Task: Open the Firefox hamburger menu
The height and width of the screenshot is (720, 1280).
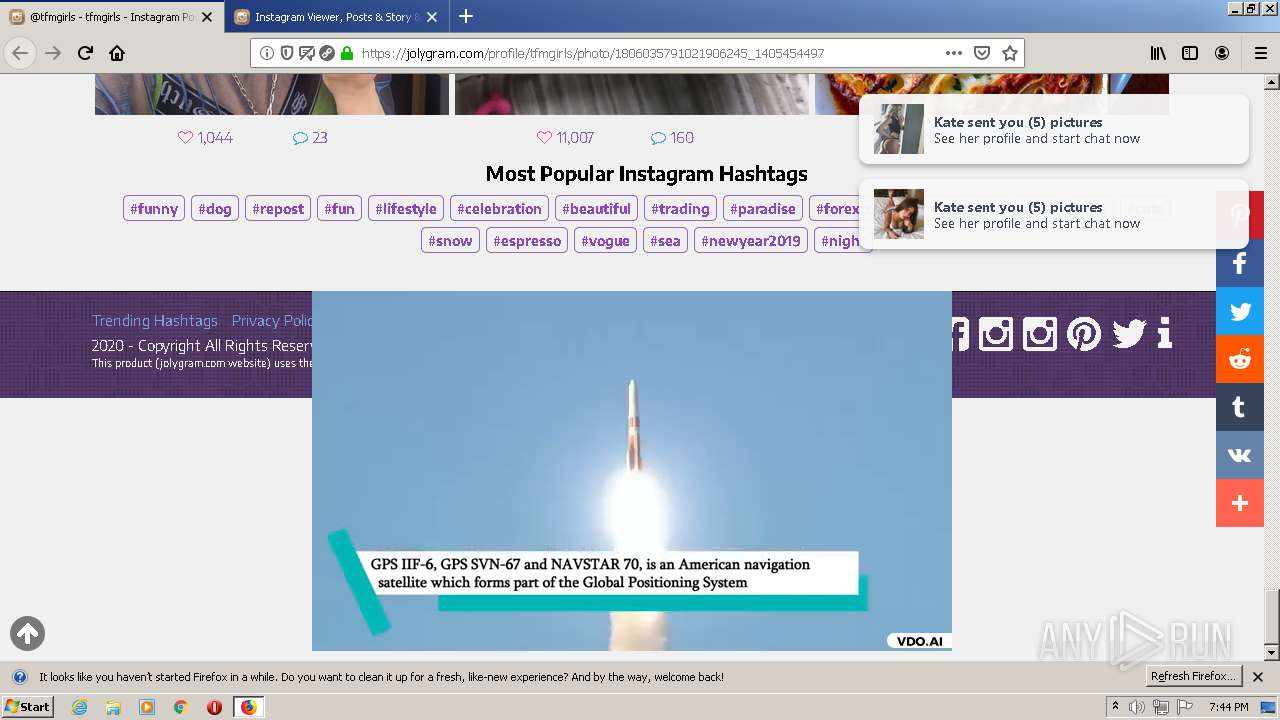Action: point(1260,53)
